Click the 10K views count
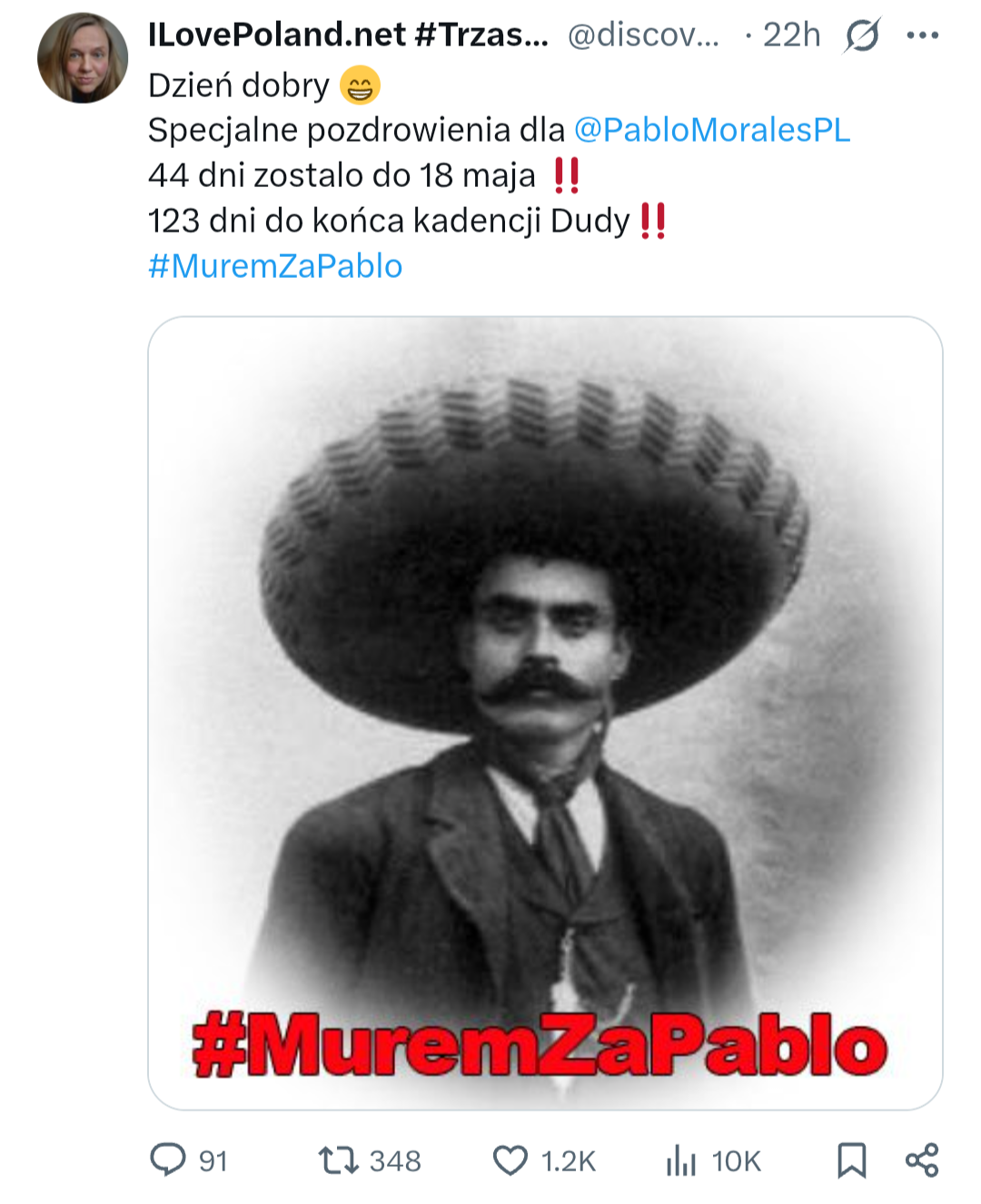This screenshot has height=1204, width=981. pos(736,1160)
